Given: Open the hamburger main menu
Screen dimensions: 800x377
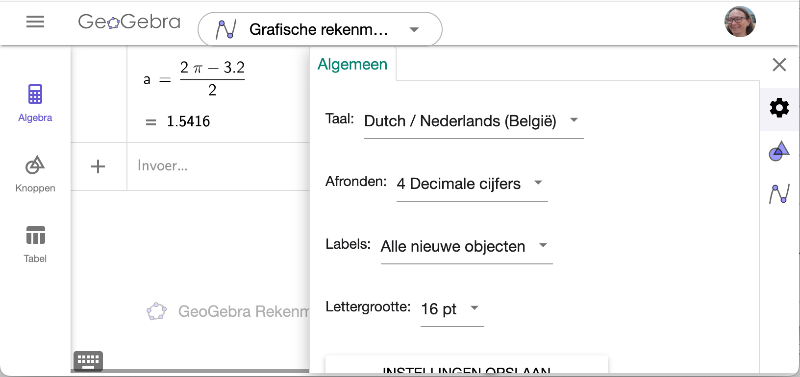Looking at the screenshot, I should coord(35,21).
